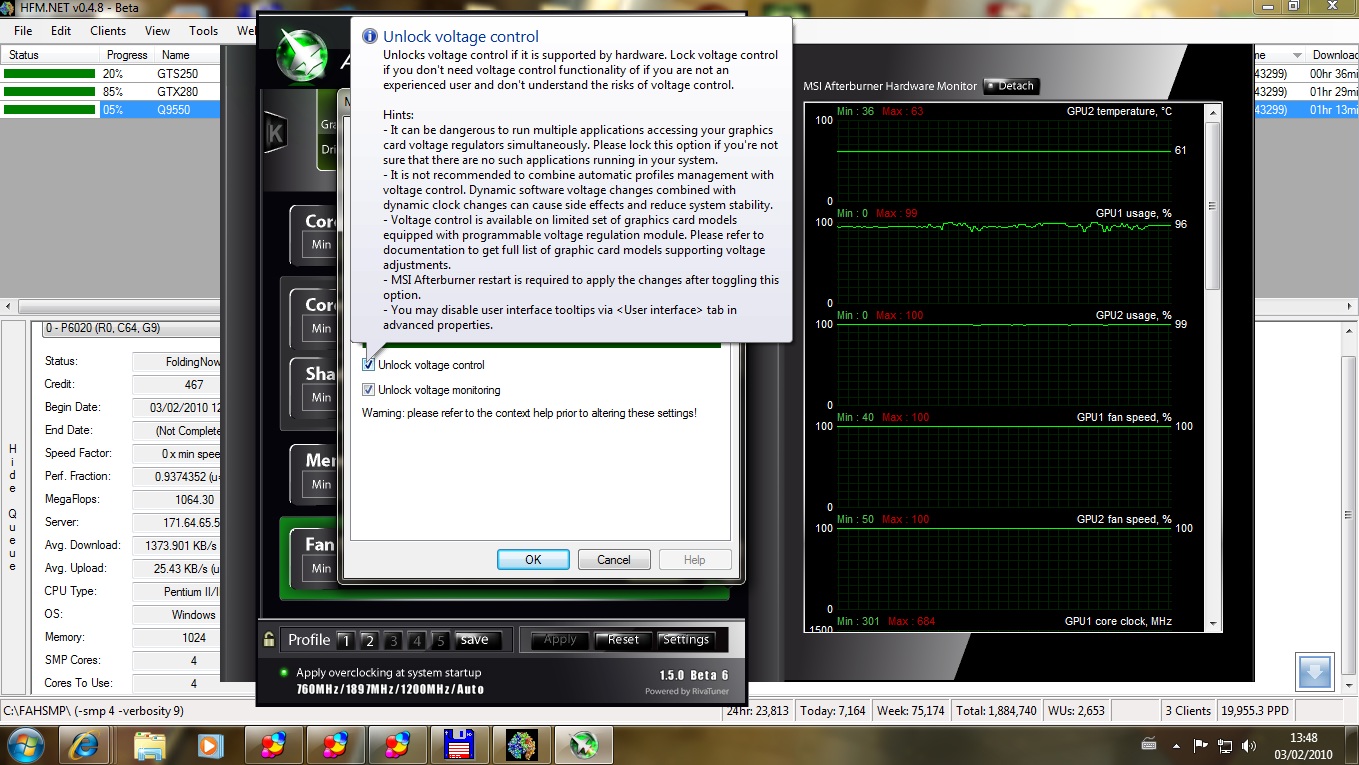Open Windows Media Player from the taskbar
Image resolution: width=1359 pixels, height=765 pixels.
210,745
